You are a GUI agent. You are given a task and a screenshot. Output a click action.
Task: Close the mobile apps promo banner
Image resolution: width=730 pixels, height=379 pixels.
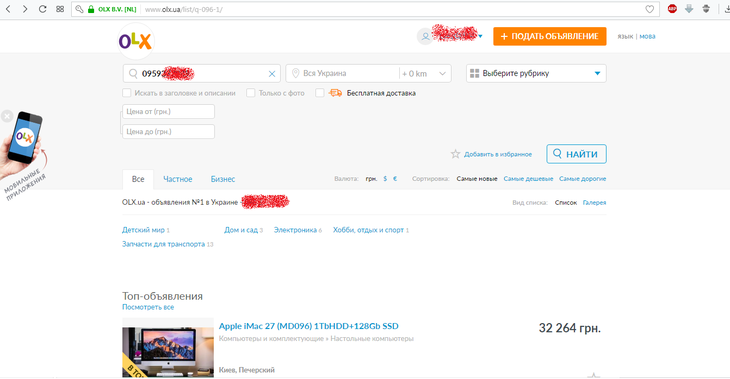click(x=7, y=116)
